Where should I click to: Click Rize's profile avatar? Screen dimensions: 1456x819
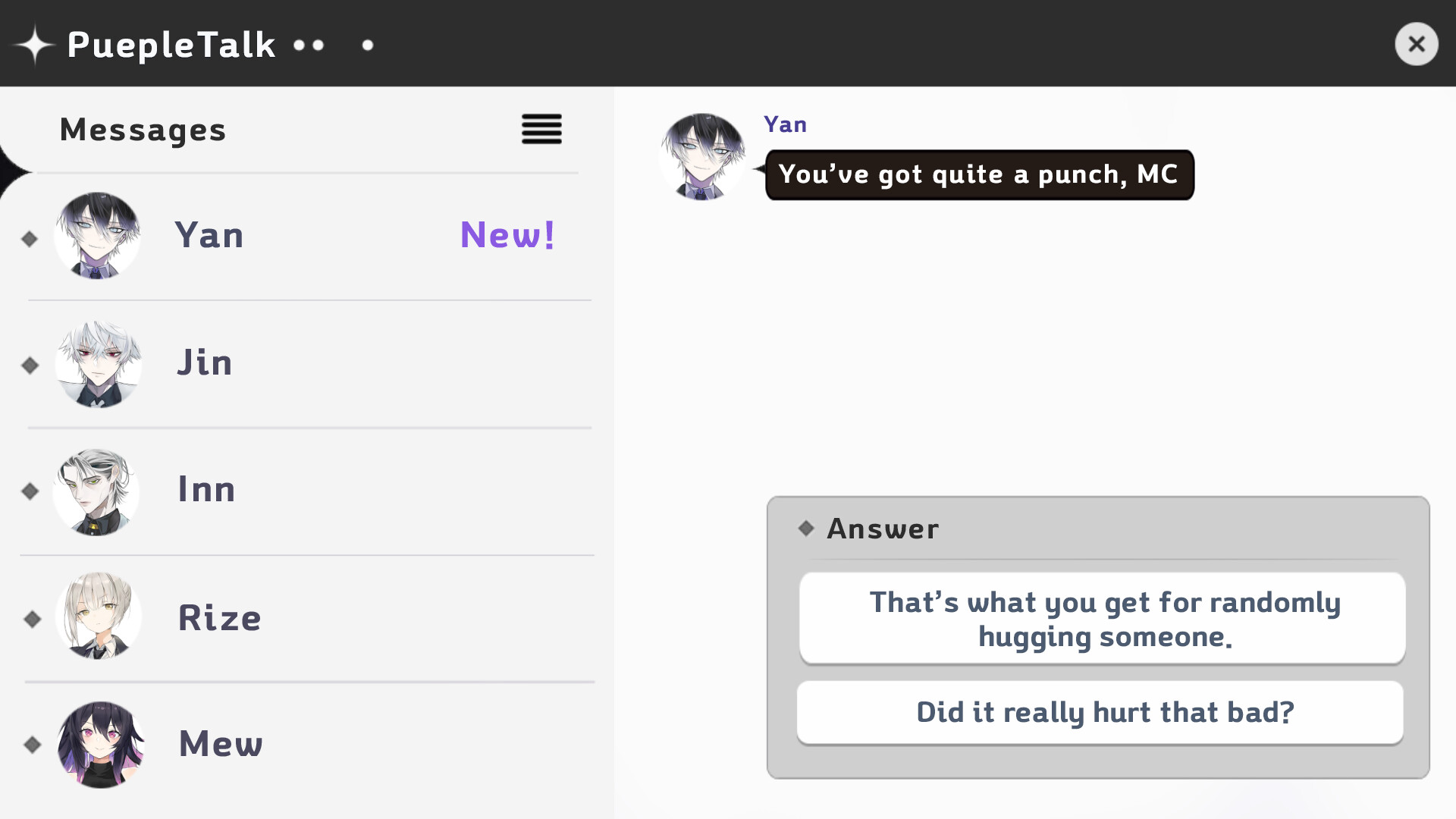coord(98,617)
